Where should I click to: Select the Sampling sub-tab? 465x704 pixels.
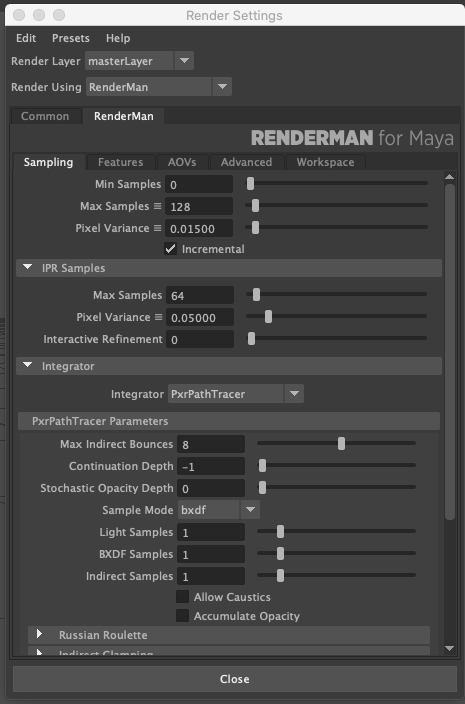pyautogui.click(x=48, y=162)
